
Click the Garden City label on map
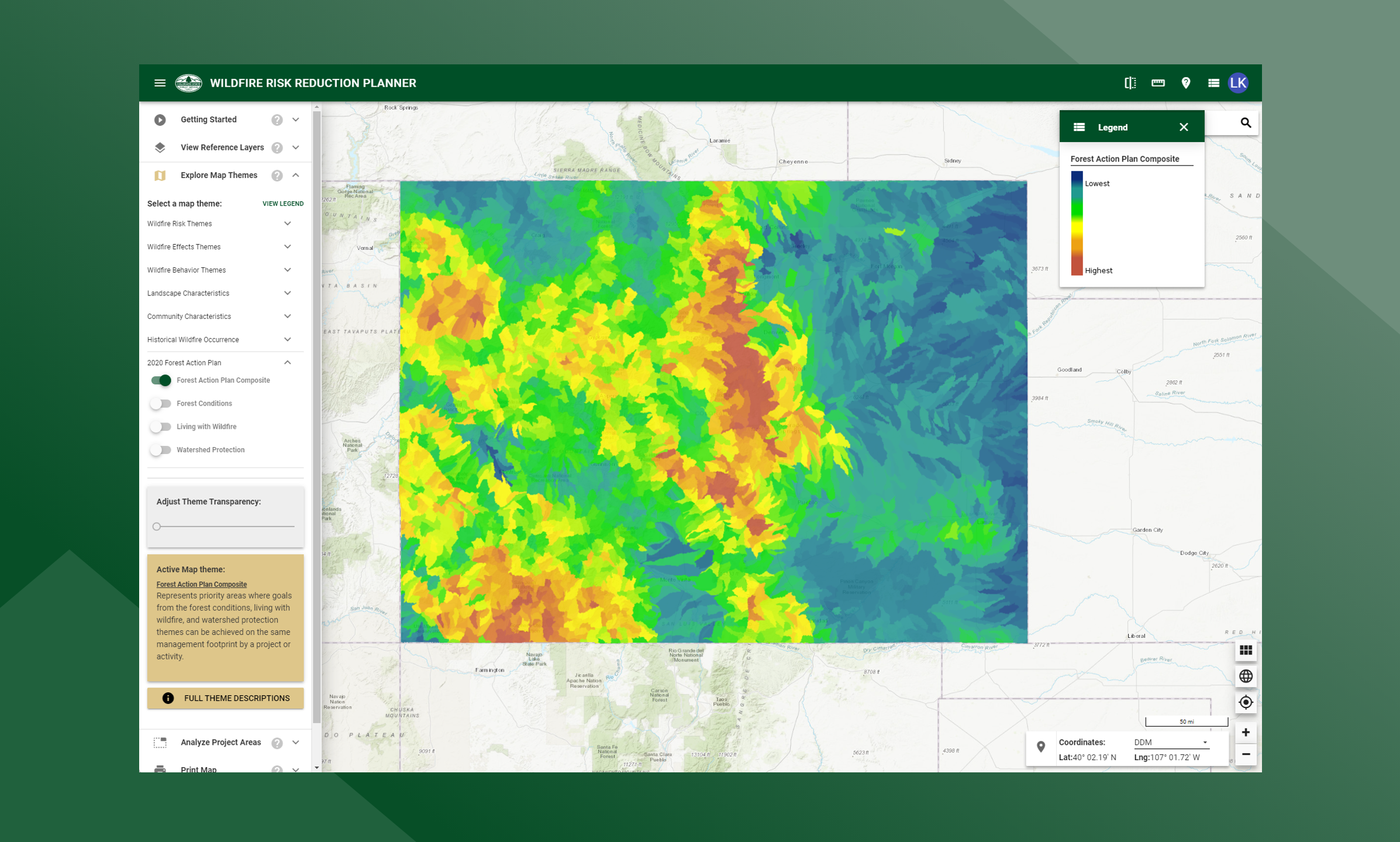1147,530
